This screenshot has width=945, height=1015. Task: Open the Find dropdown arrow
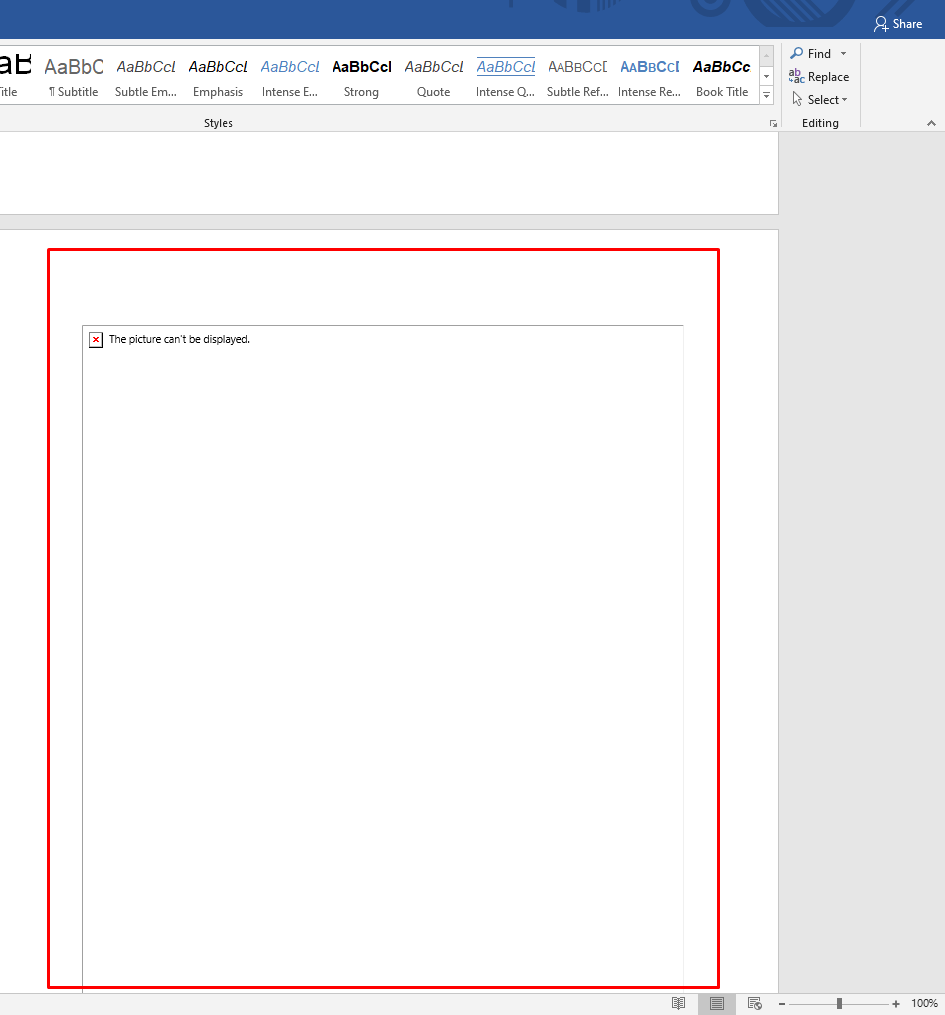point(842,53)
